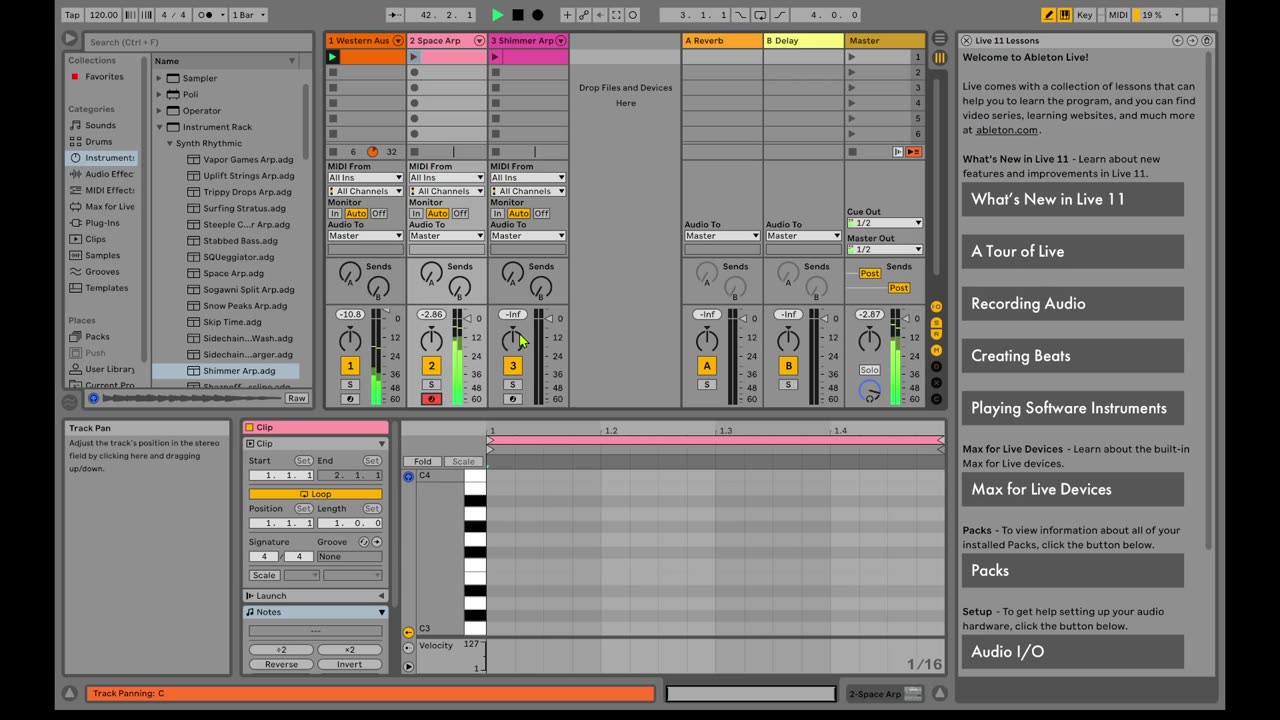Open track 3 Audio To Master dropdown
This screenshot has width=1280, height=720.
[527, 236]
